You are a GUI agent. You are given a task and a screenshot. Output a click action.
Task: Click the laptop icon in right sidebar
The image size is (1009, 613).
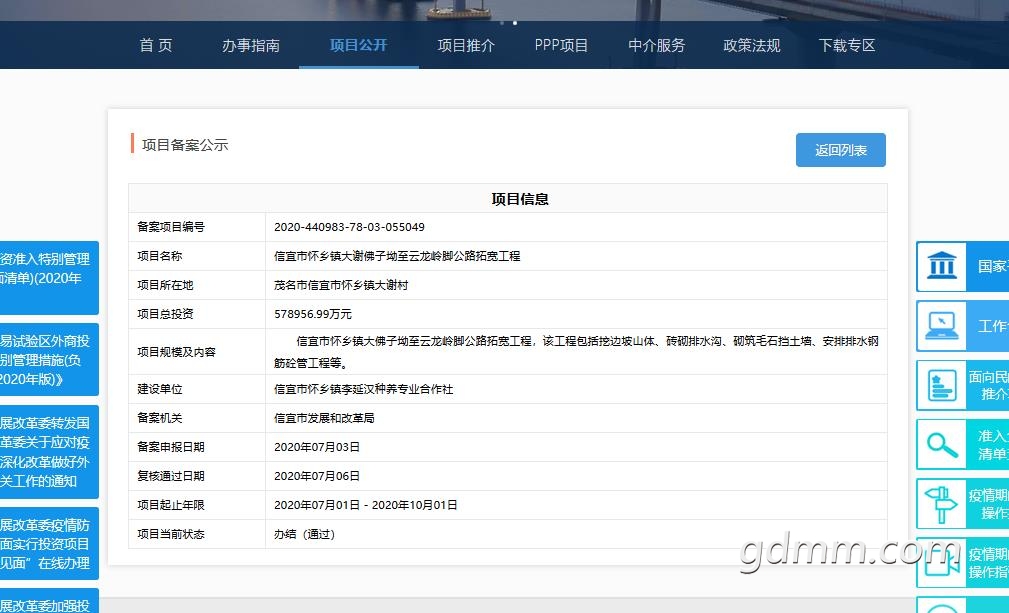click(x=941, y=326)
